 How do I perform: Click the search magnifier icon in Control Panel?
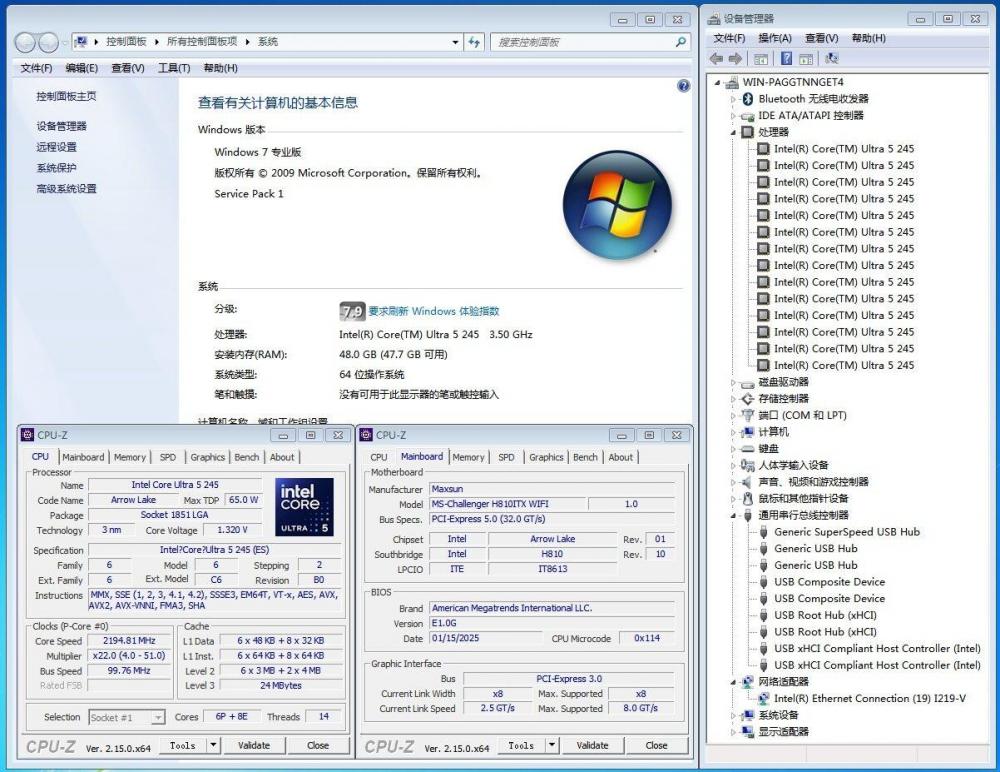pyautogui.click(x=681, y=42)
